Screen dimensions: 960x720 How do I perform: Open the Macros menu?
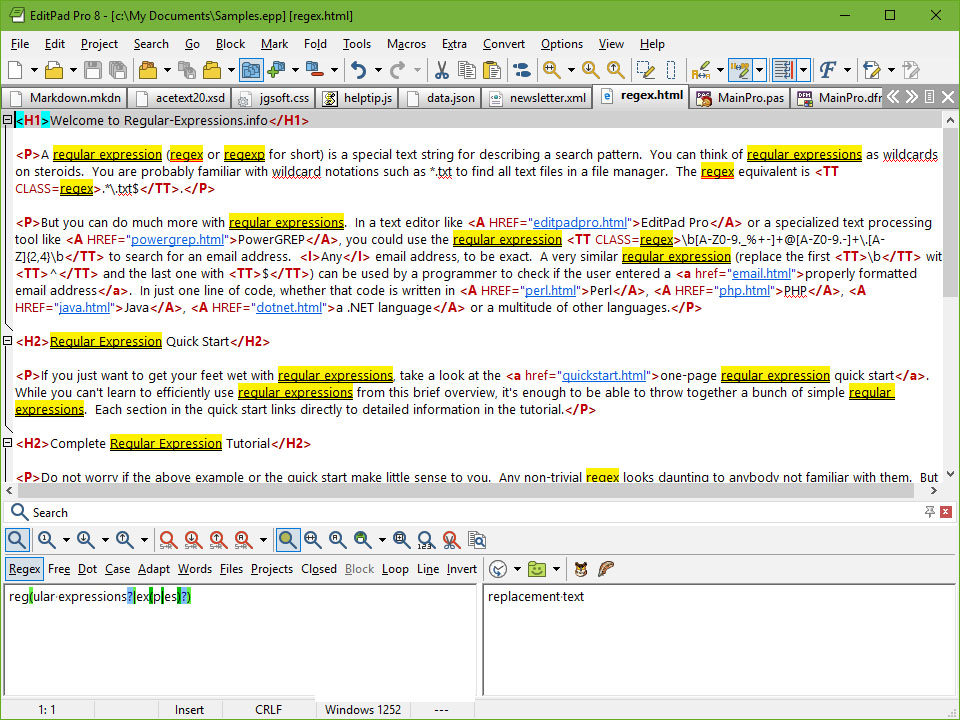(406, 44)
